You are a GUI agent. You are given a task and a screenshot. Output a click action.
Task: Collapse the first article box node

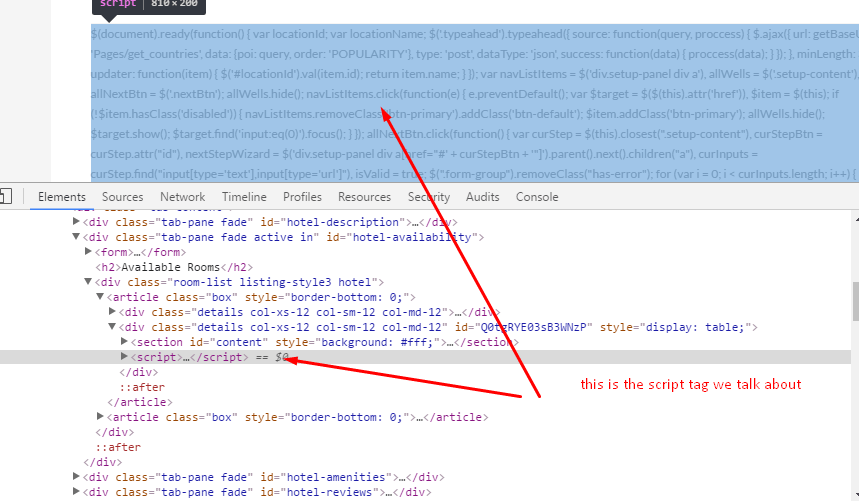[100, 296]
